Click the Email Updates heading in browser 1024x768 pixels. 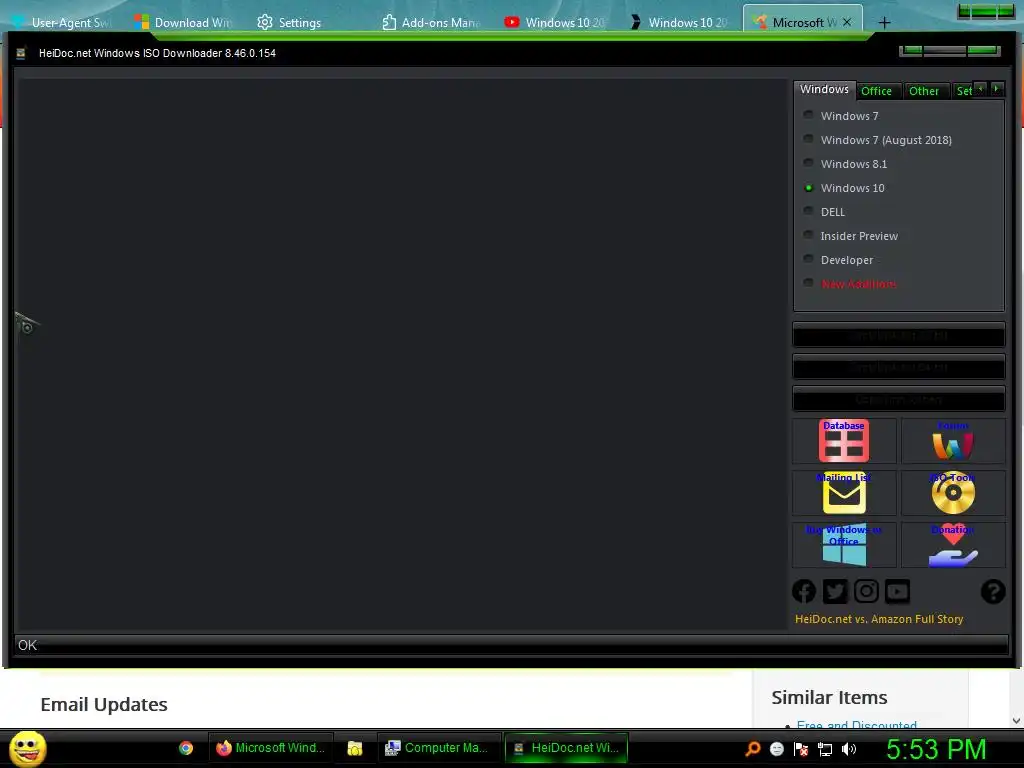coord(104,705)
